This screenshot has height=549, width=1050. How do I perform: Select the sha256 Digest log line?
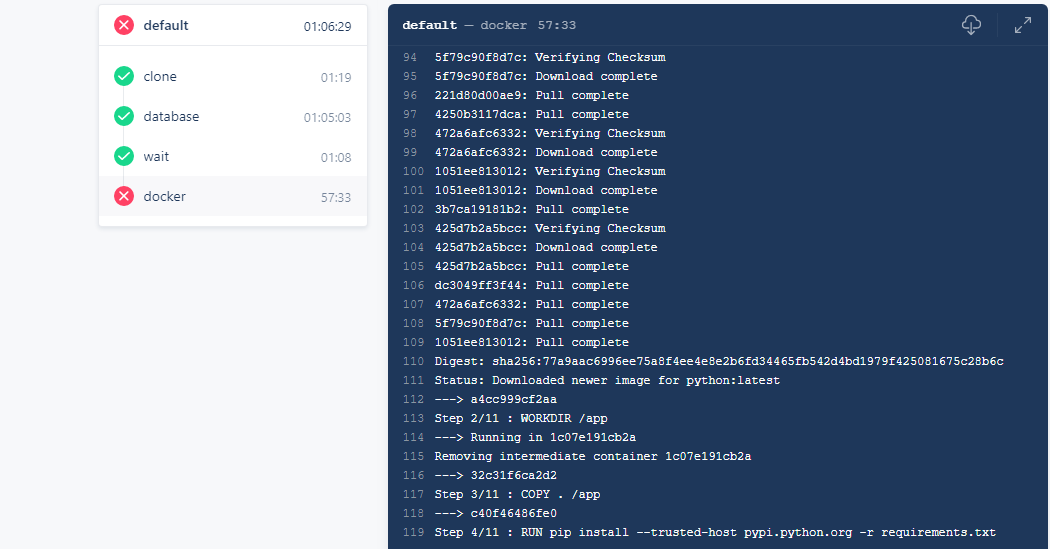pos(719,362)
